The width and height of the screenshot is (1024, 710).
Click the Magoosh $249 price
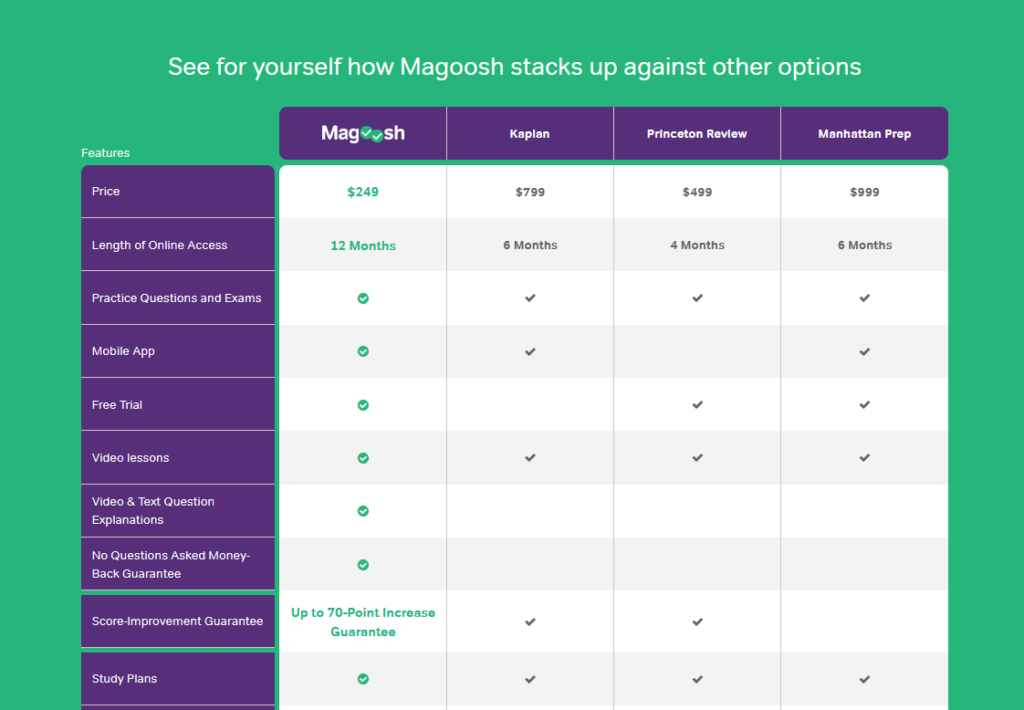[x=363, y=192]
